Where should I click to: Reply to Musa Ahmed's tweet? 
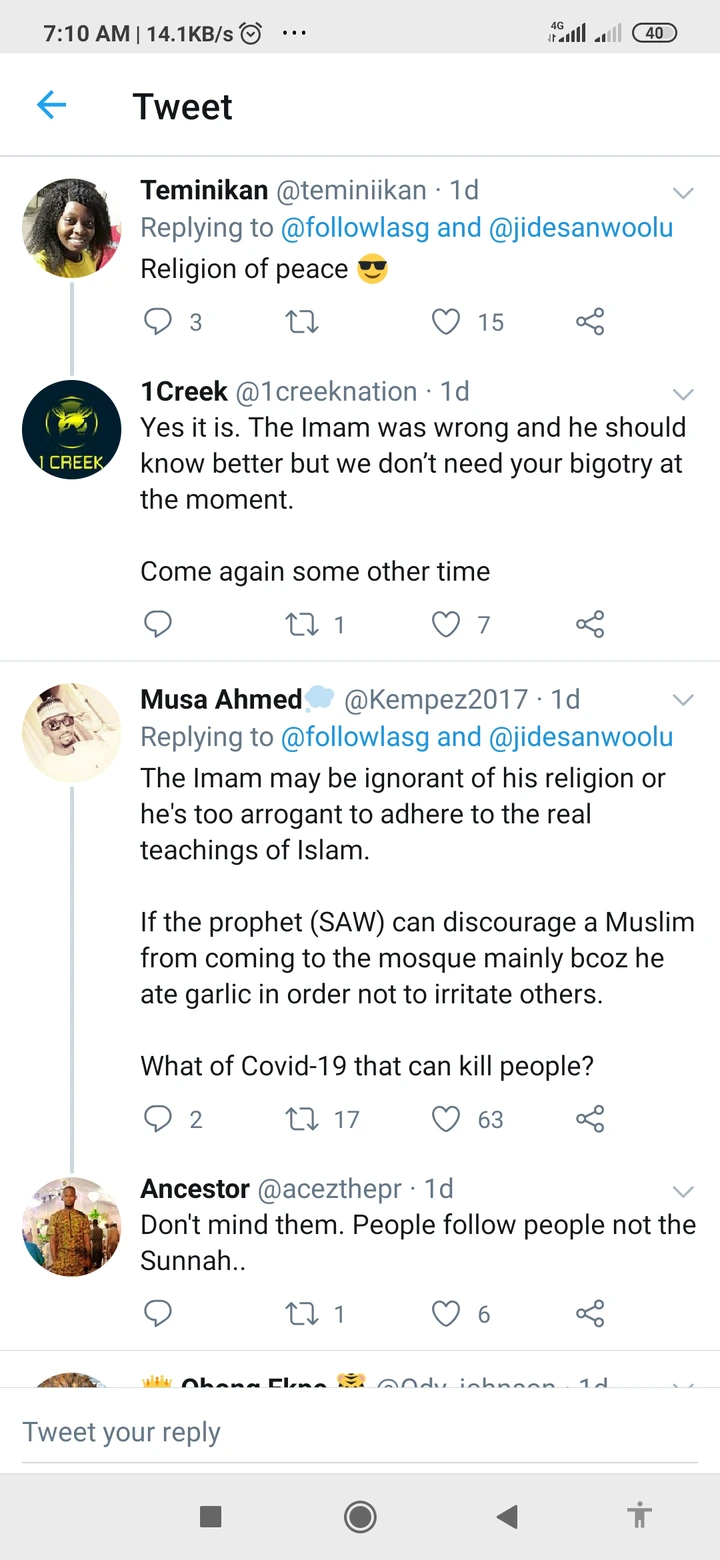tap(159, 1119)
